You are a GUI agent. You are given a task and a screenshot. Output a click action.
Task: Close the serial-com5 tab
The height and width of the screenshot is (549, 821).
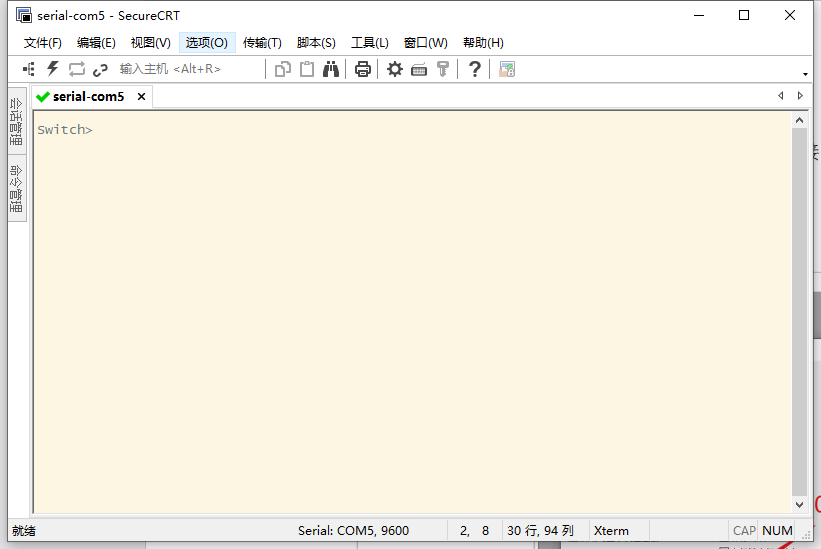point(141,97)
